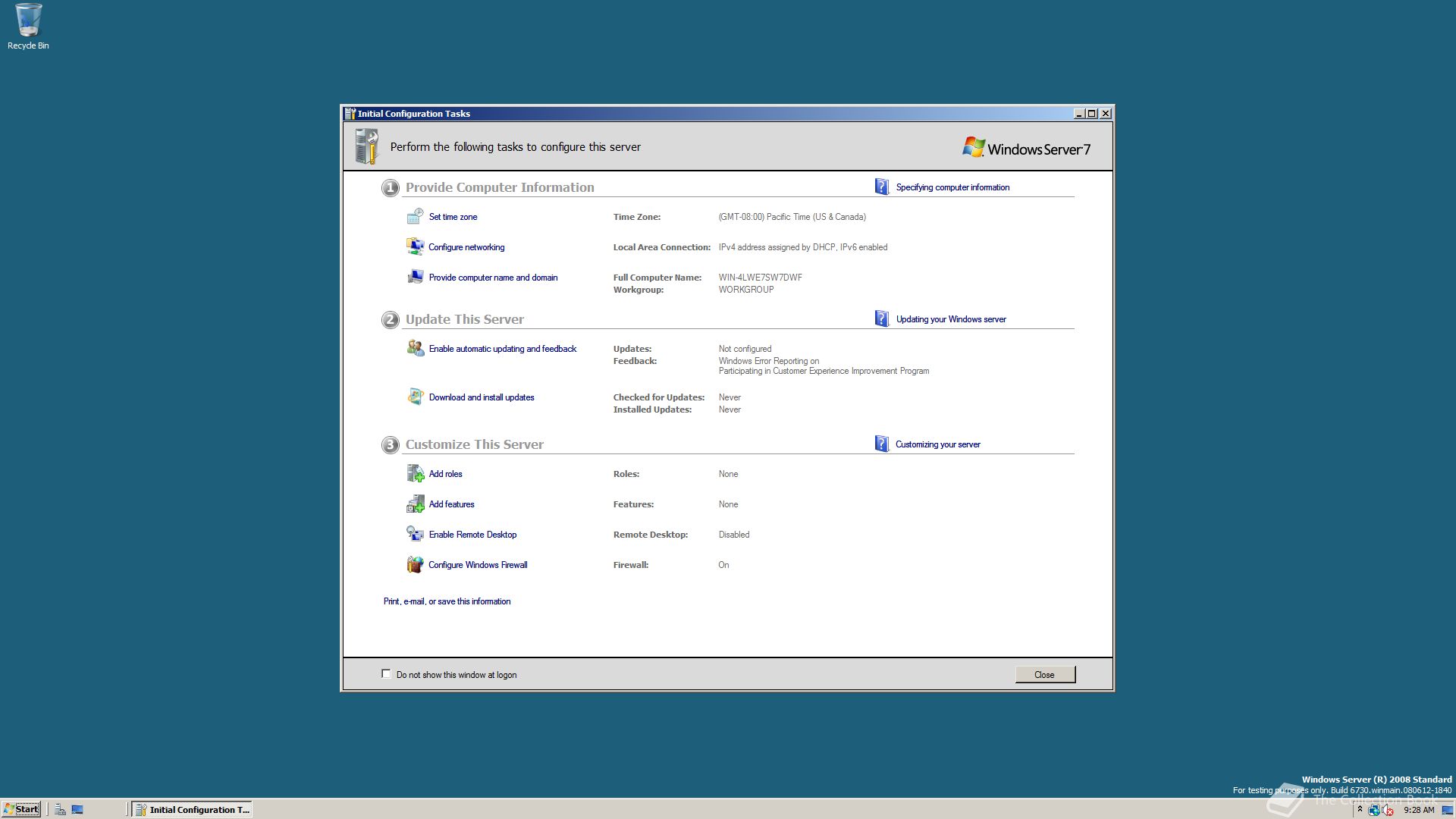Click the update icon beside Download and install updates
The height and width of the screenshot is (819, 1456).
pyautogui.click(x=415, y=397)
